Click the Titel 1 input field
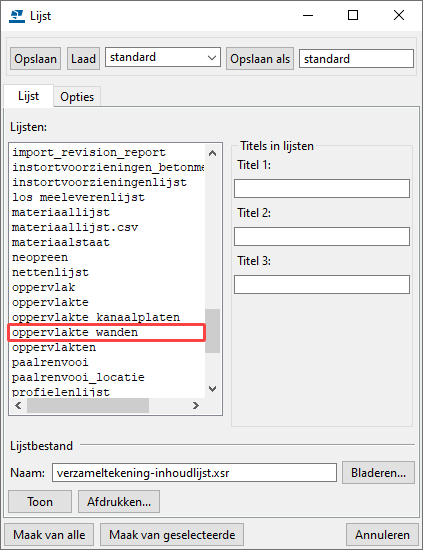This screenshot has height=550, width=423. pyautogui.click(x=322, y=189)
